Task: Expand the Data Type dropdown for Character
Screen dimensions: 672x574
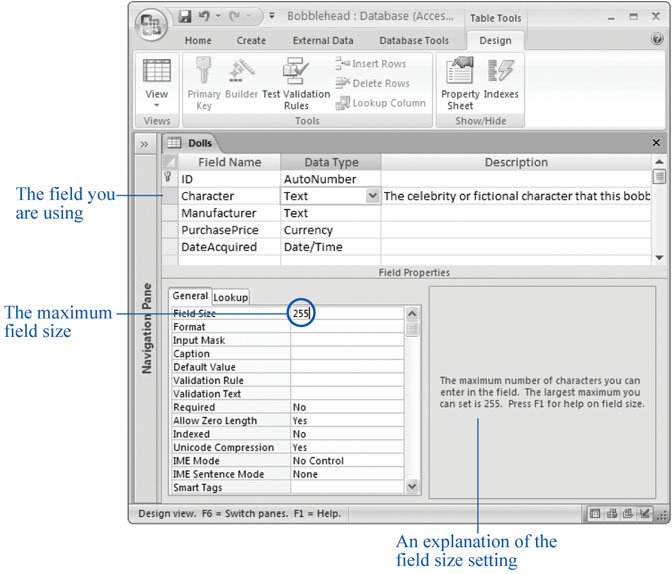Action: coord(373,196)
